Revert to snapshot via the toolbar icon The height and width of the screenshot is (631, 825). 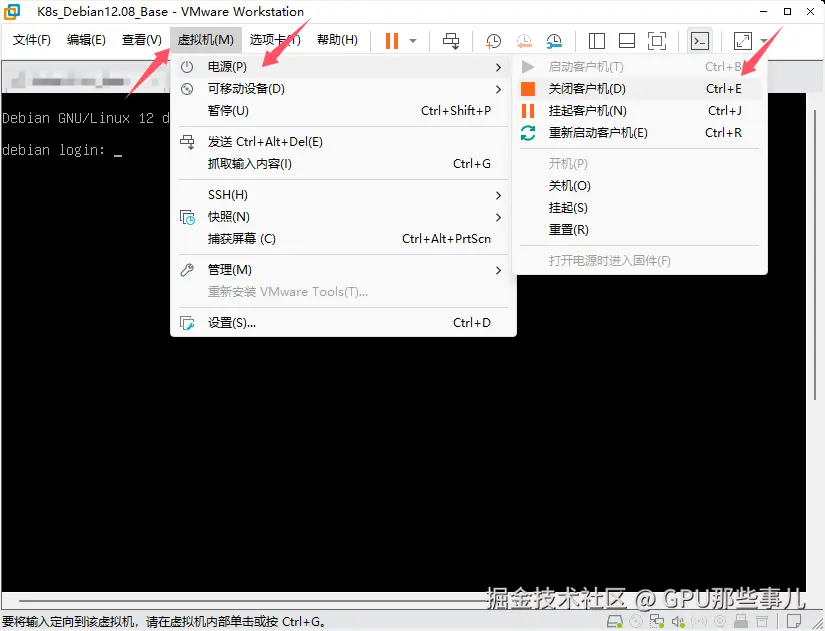point(523,40)
